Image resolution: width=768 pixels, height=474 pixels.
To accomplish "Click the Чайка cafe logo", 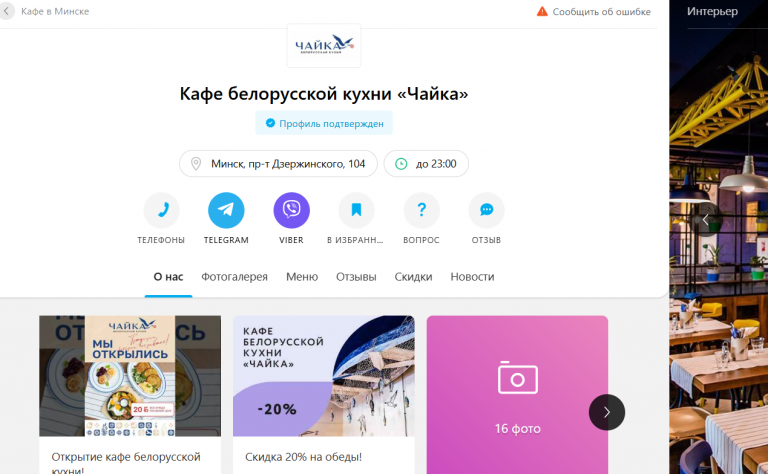I will pyautogui.click(x=324, y=46).
